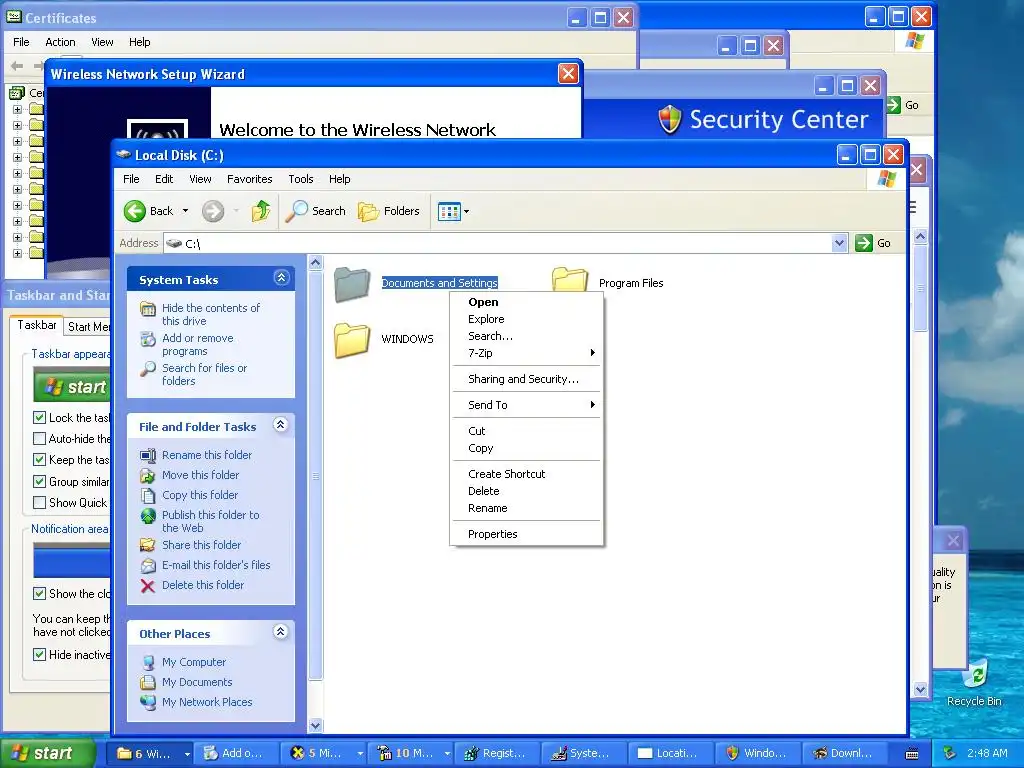Click the Start button
This screenshot has width=1024, height=768.
(x=48, y=754)
